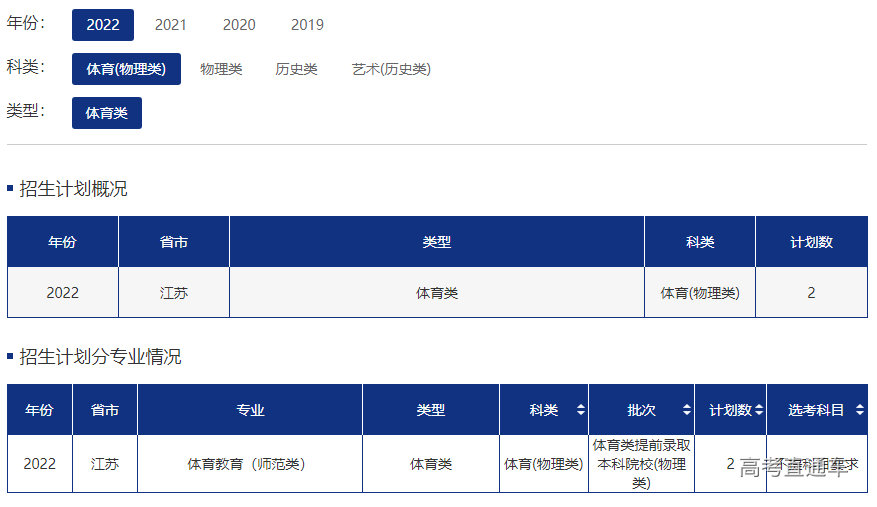This screenshot has width=877, height=507.
Task: Click the 招生计划分专业情况 section heading
Action: coord(100,357)
